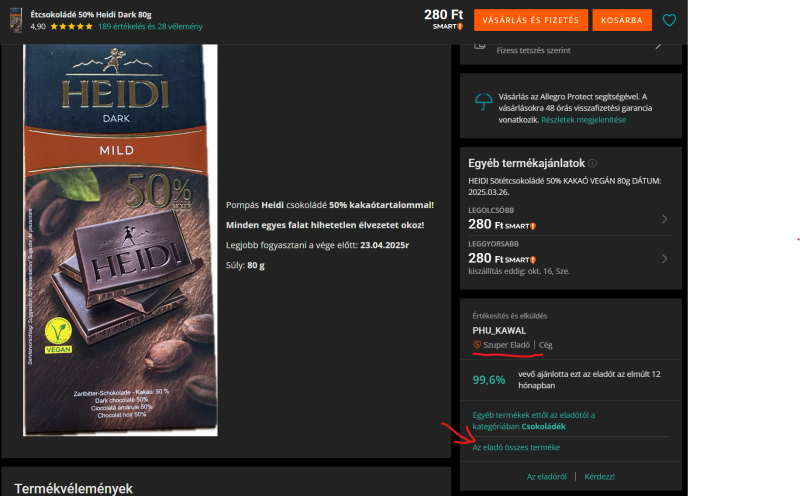The height and width of the screenshot is (496, 800).
Task: Click the Súly: 80 g text
Action: (245, 265)
